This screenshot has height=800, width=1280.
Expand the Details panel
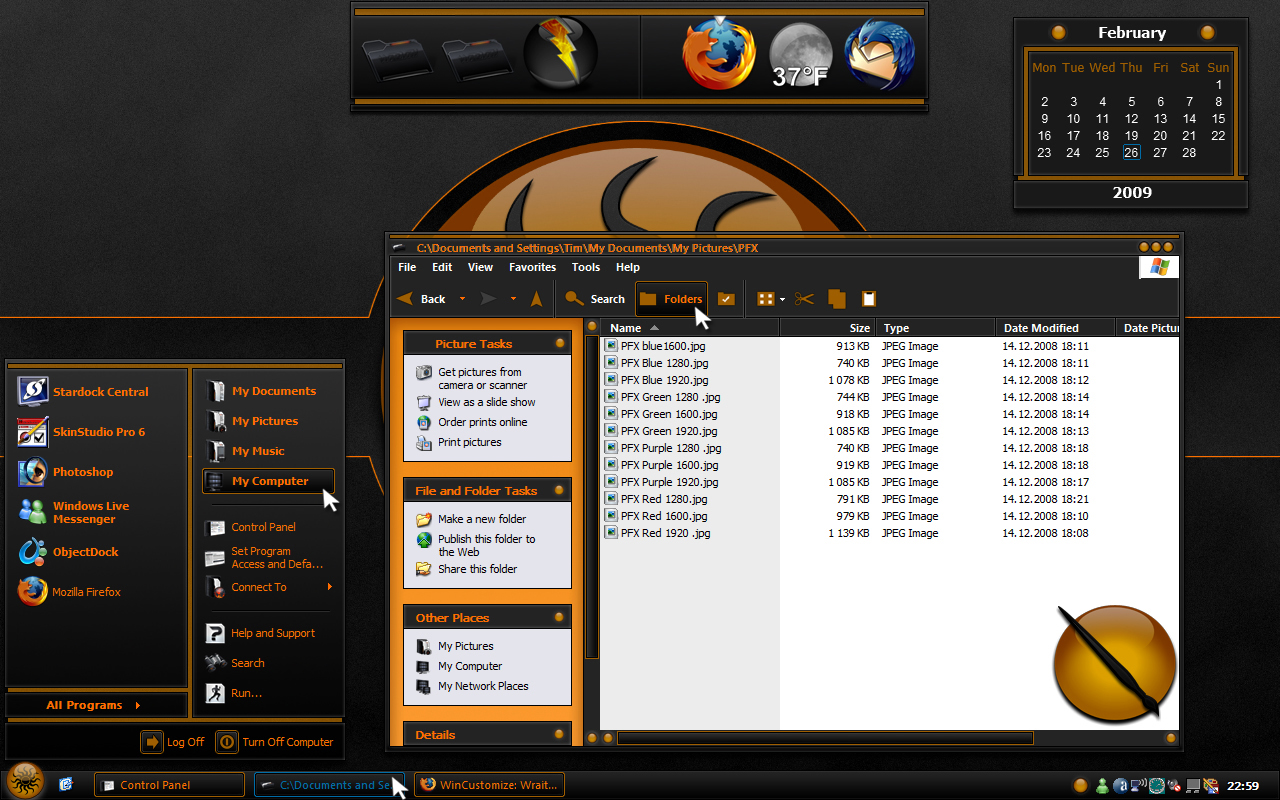click(560, 734)
